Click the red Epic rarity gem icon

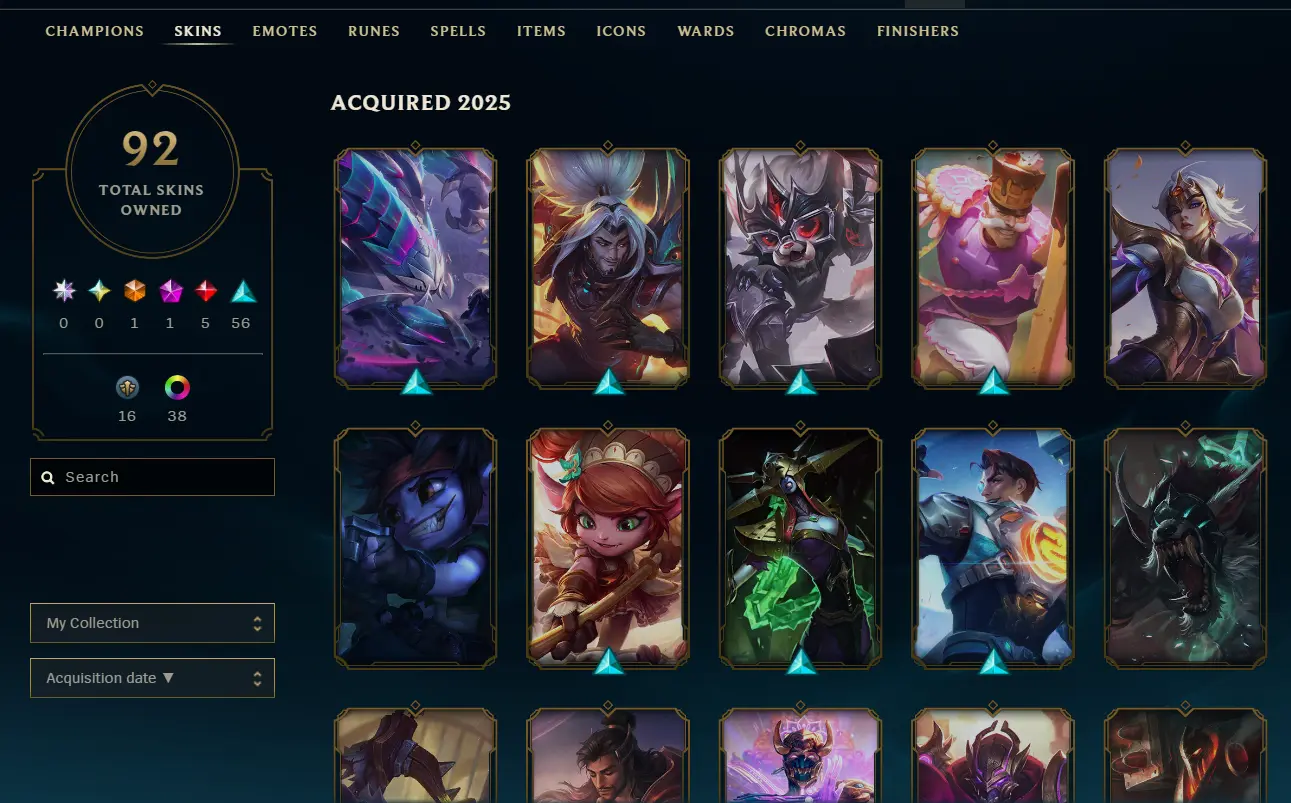(x=206, y=291)
